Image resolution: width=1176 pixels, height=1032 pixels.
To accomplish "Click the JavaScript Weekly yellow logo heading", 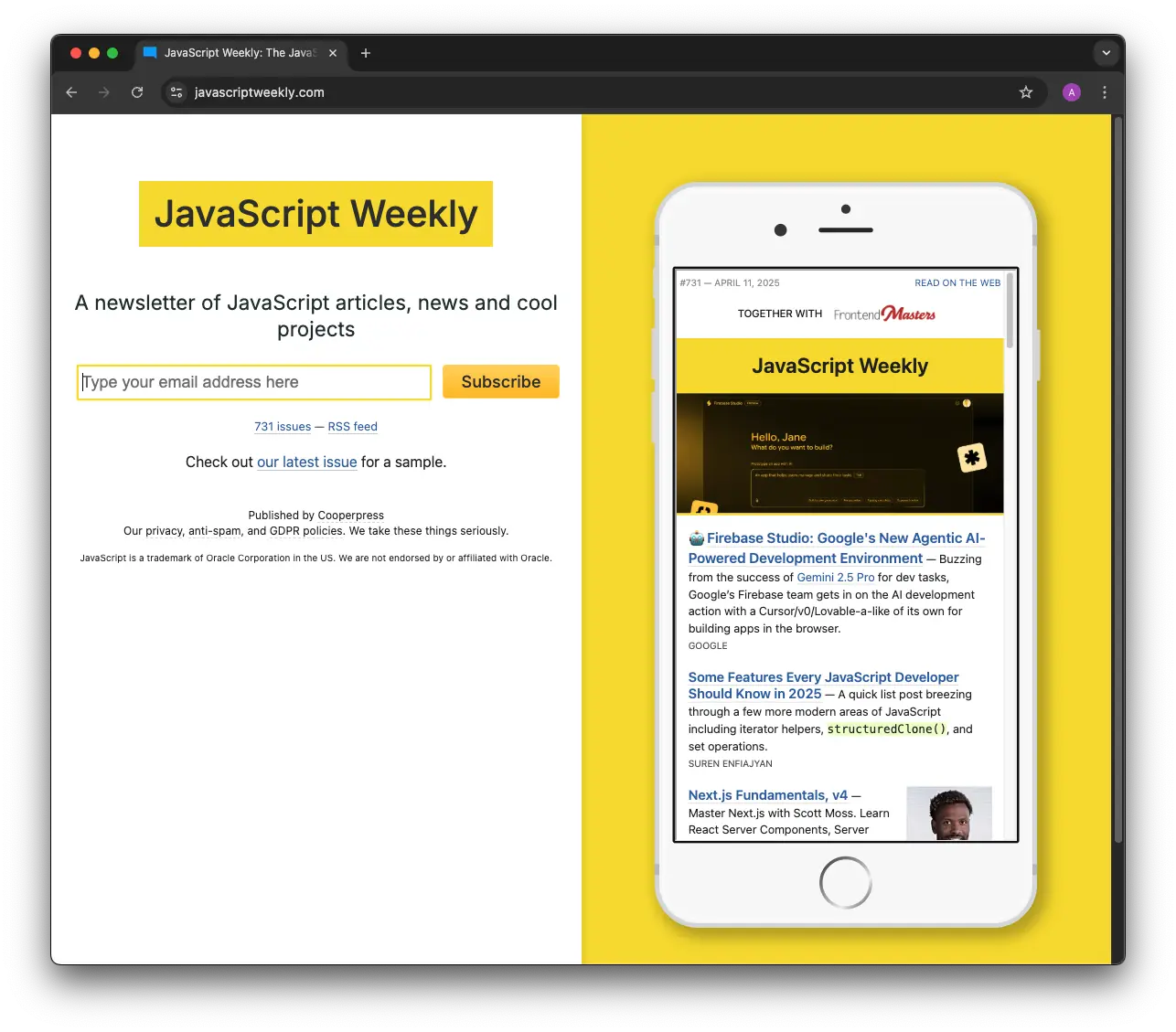I will point(315,214).
